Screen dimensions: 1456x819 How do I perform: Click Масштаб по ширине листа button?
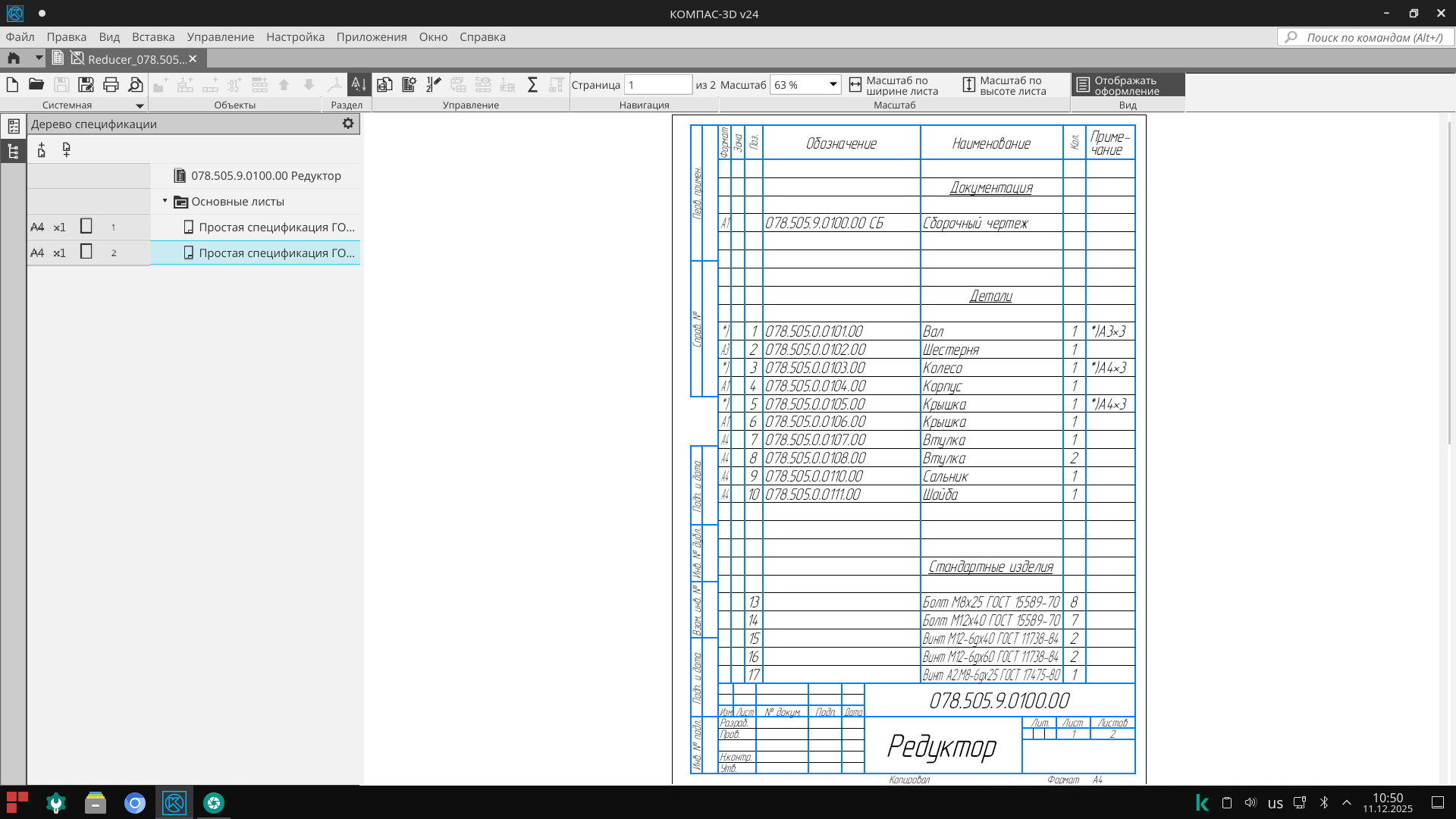(893, 85)
